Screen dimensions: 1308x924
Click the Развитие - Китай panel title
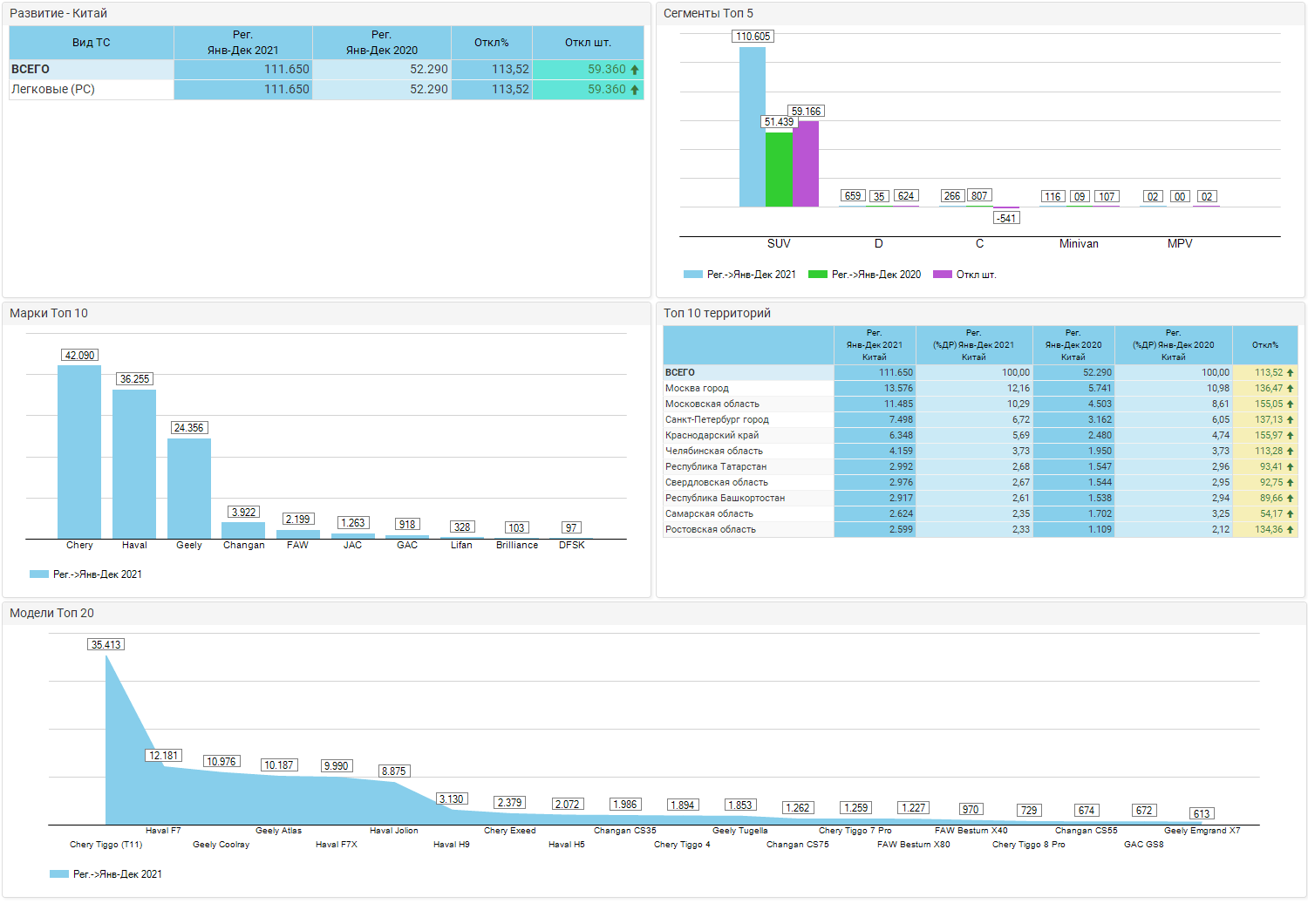[58, 14]
